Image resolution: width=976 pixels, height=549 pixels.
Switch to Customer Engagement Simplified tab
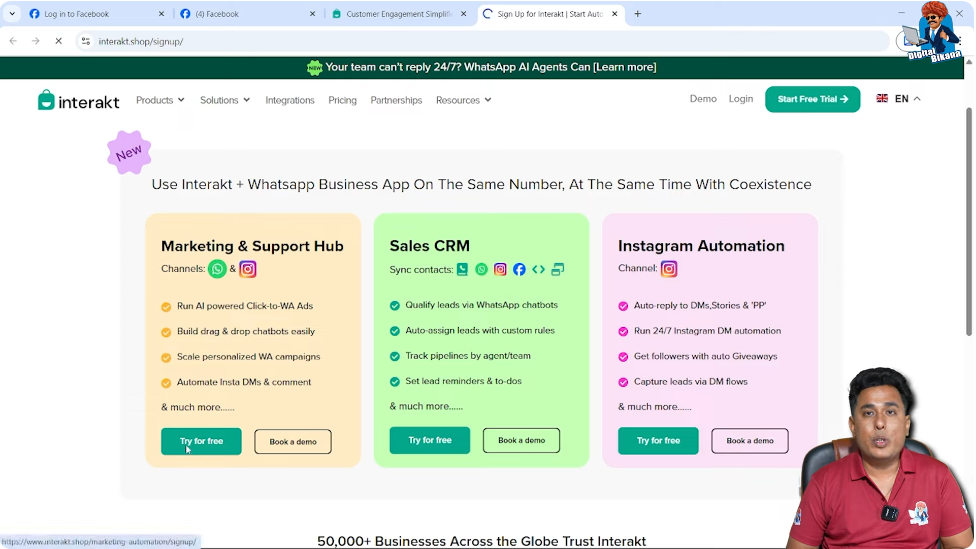(x=398, y=14)
